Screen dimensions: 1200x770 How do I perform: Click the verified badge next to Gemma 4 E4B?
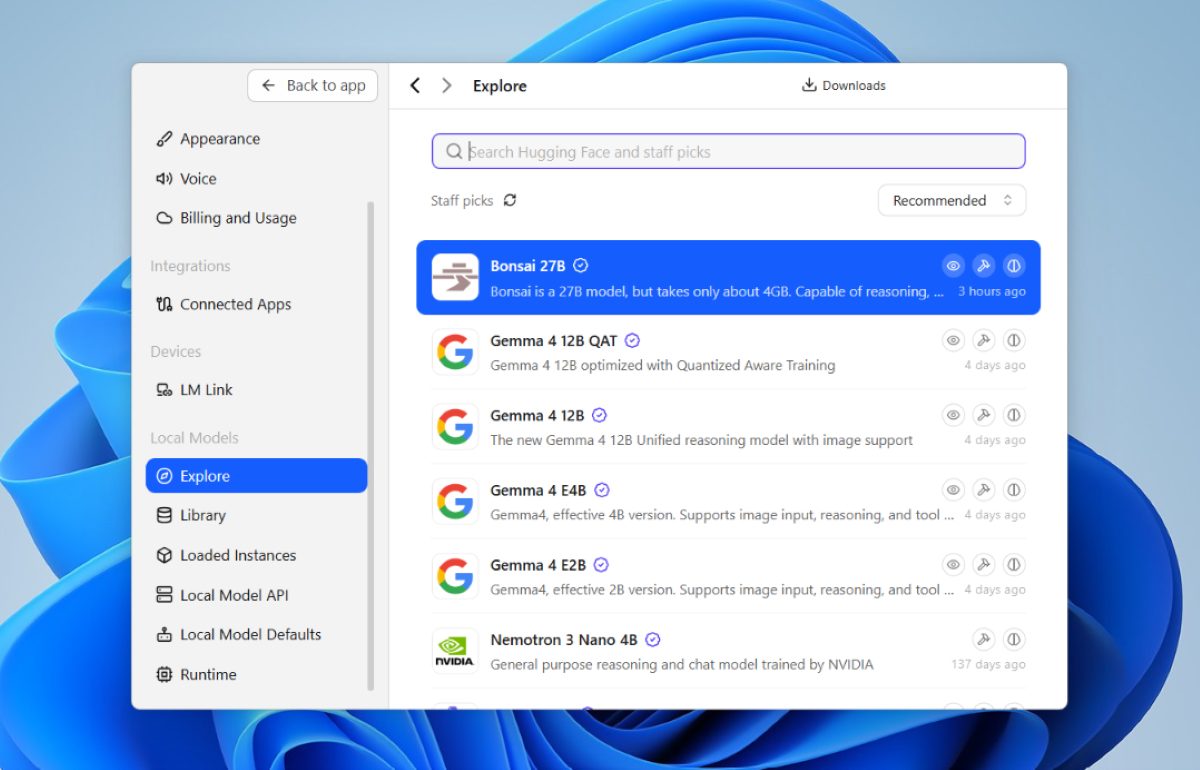(x=602, y=490)
